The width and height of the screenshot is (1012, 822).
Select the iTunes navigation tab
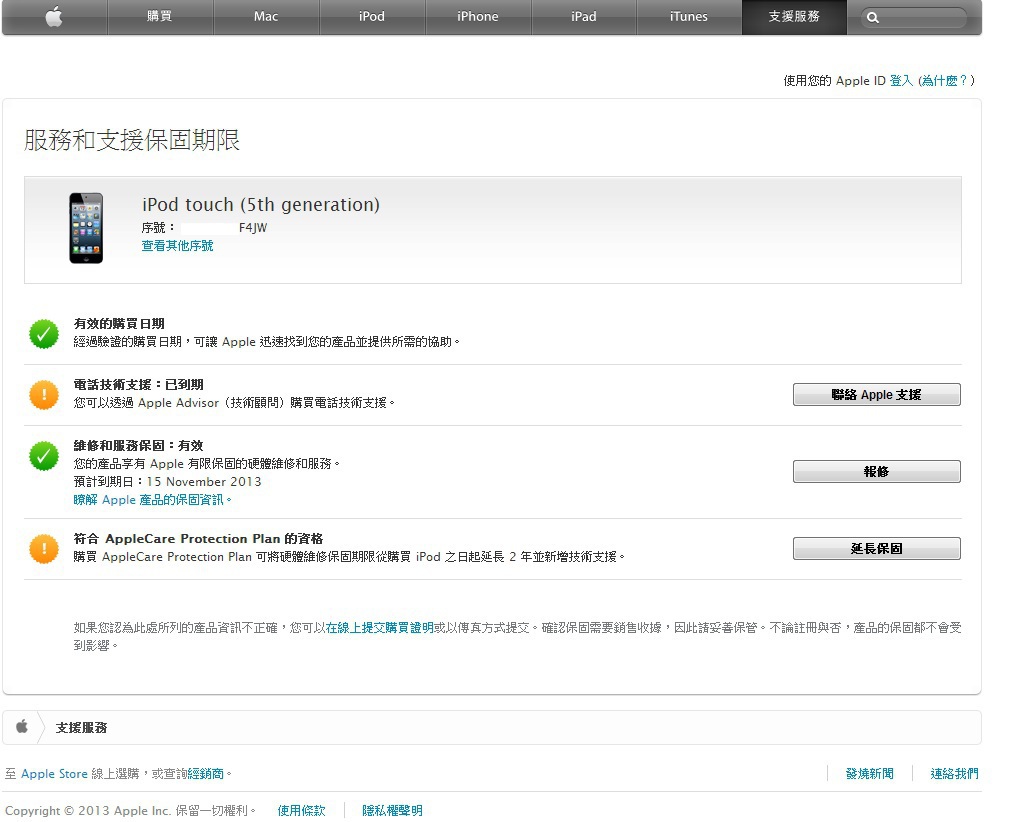click(x=689, y=17)
